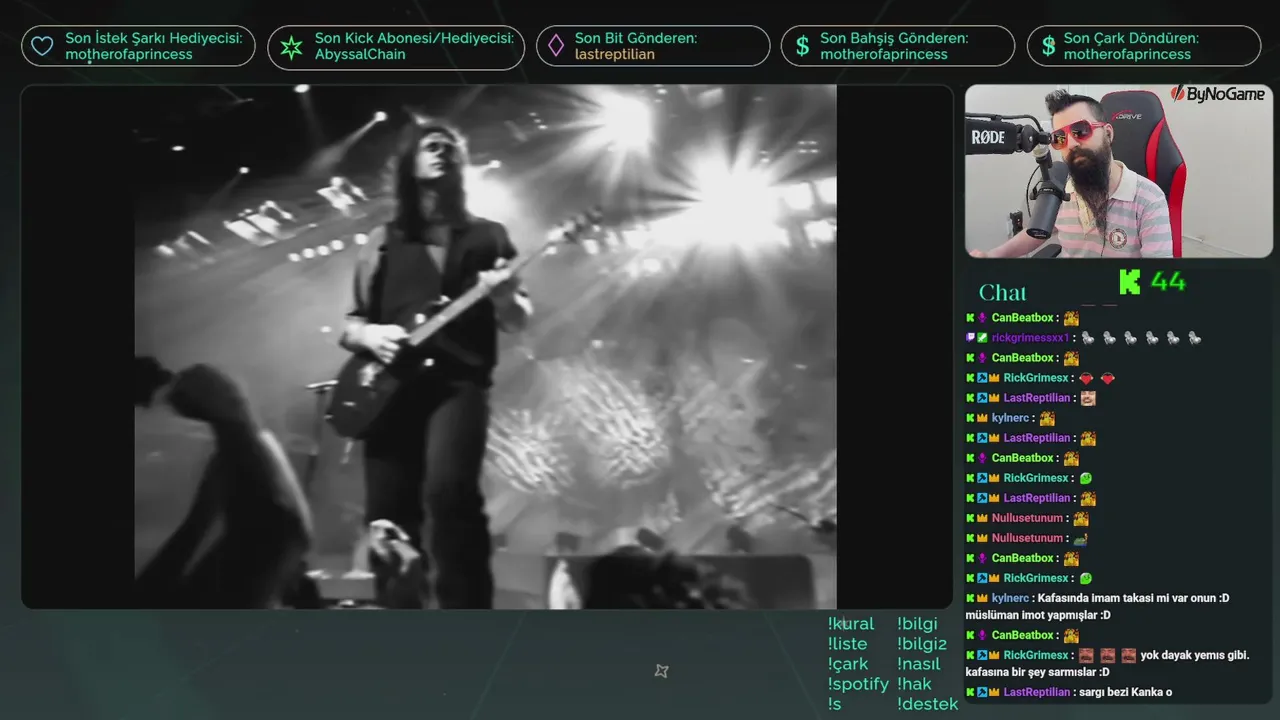1280x720 pixels.
Task: Click the Chat heading
Action: pos(1003,292)
